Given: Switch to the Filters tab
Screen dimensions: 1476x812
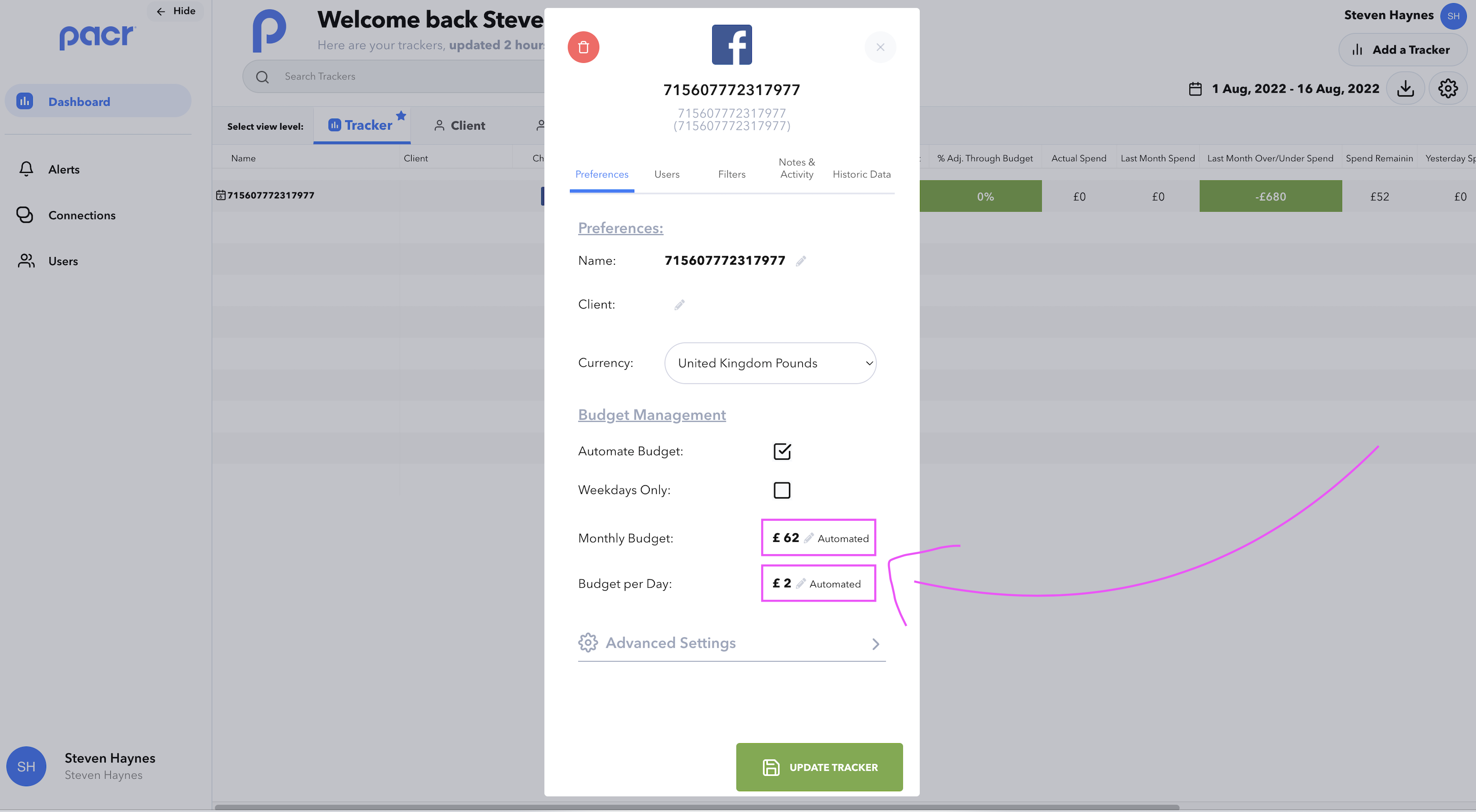Looking at the screenshot, I should coord(731,174).
